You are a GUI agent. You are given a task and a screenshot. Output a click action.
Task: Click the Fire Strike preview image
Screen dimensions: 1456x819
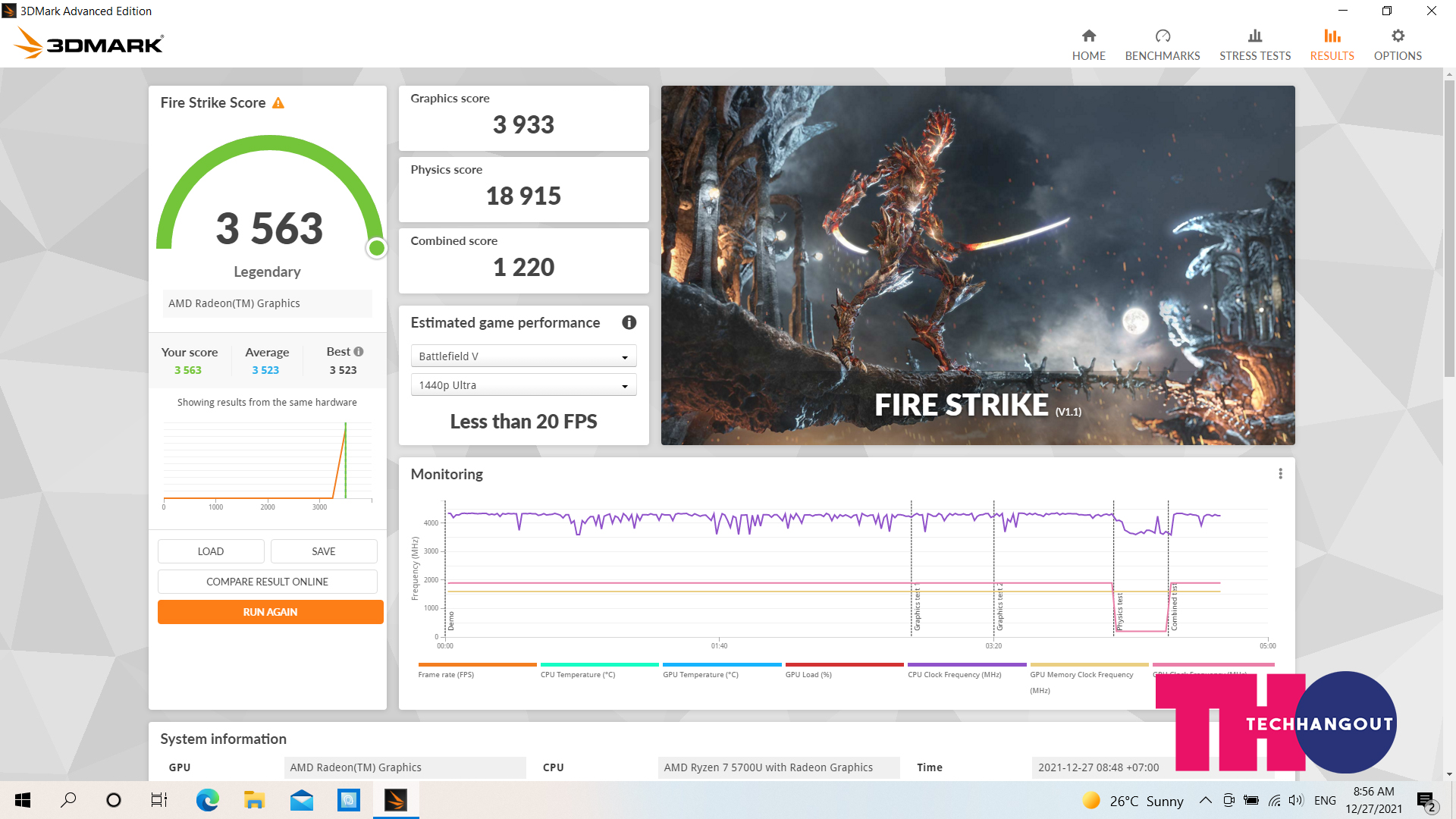tap(977, 265)
